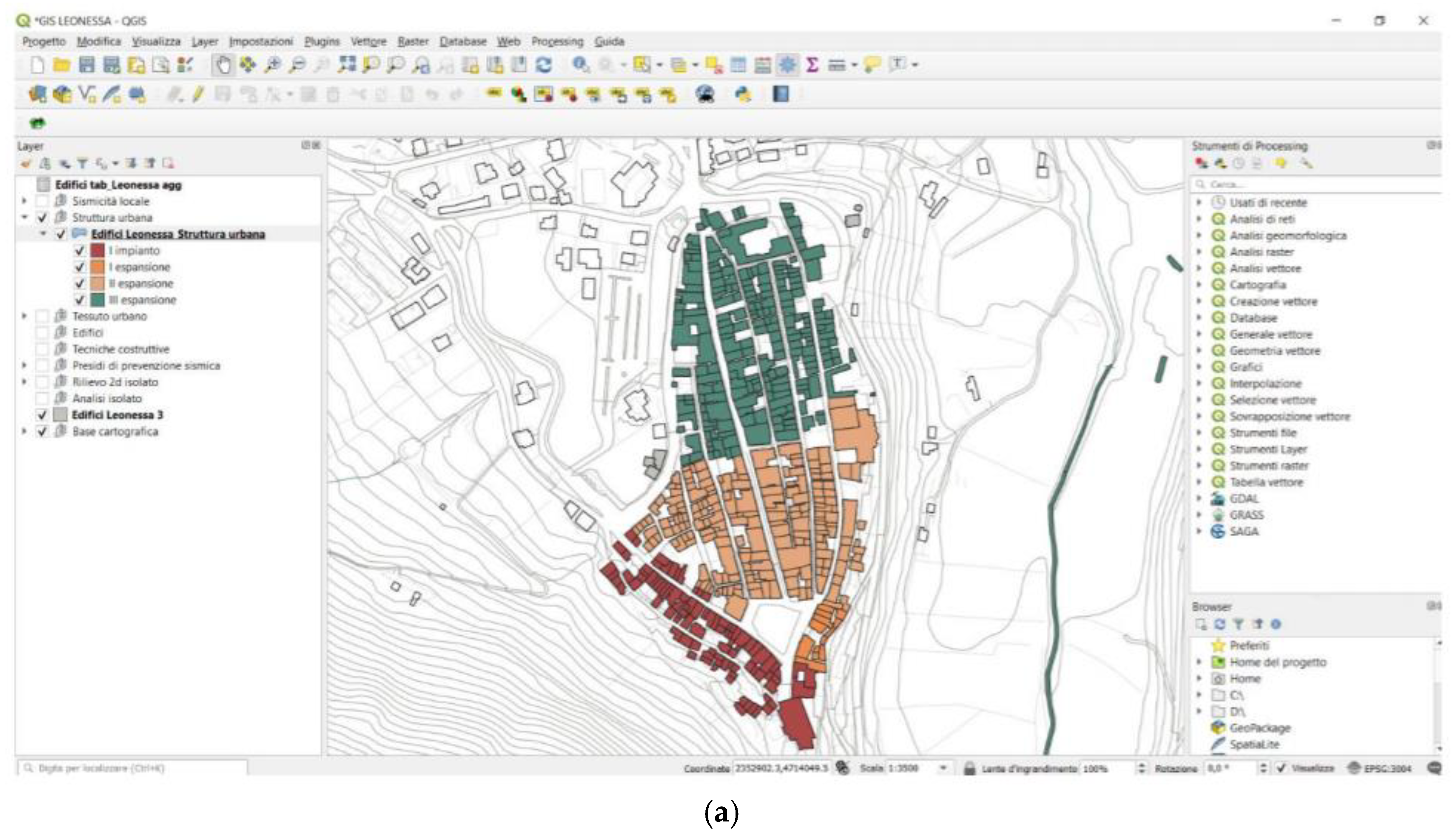1456x834 pixels.
Task: Open the Vettore menu
Action: (368, 42)
